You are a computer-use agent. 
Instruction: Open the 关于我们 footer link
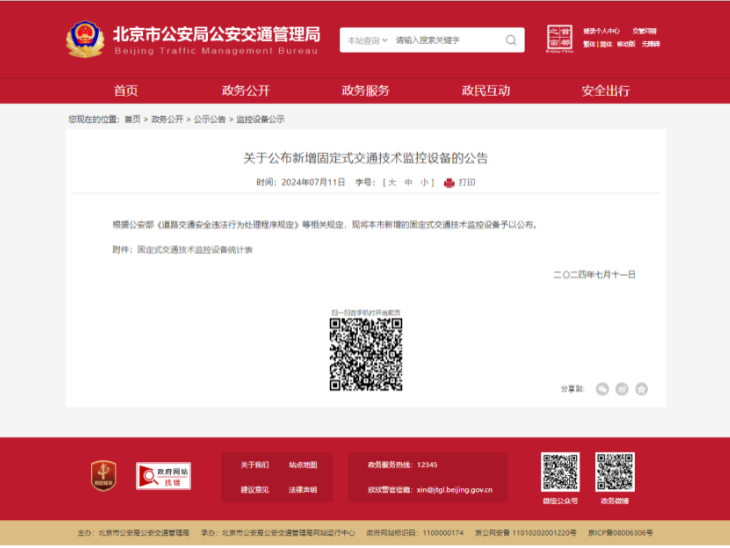coord(254,465)
